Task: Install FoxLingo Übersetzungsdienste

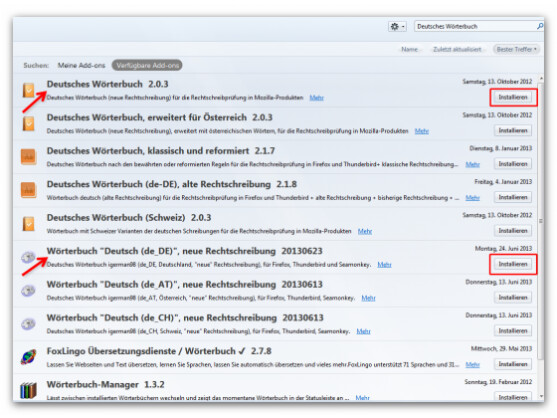Action: coord(513,364)
